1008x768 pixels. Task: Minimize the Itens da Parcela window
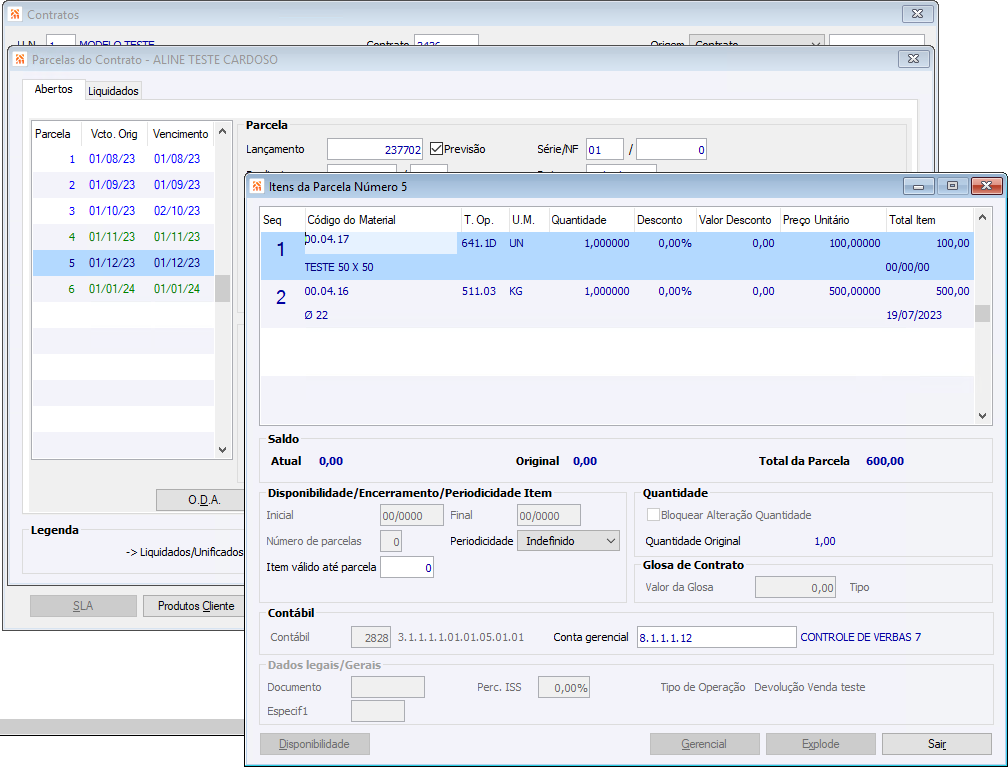tap(918, 186)
